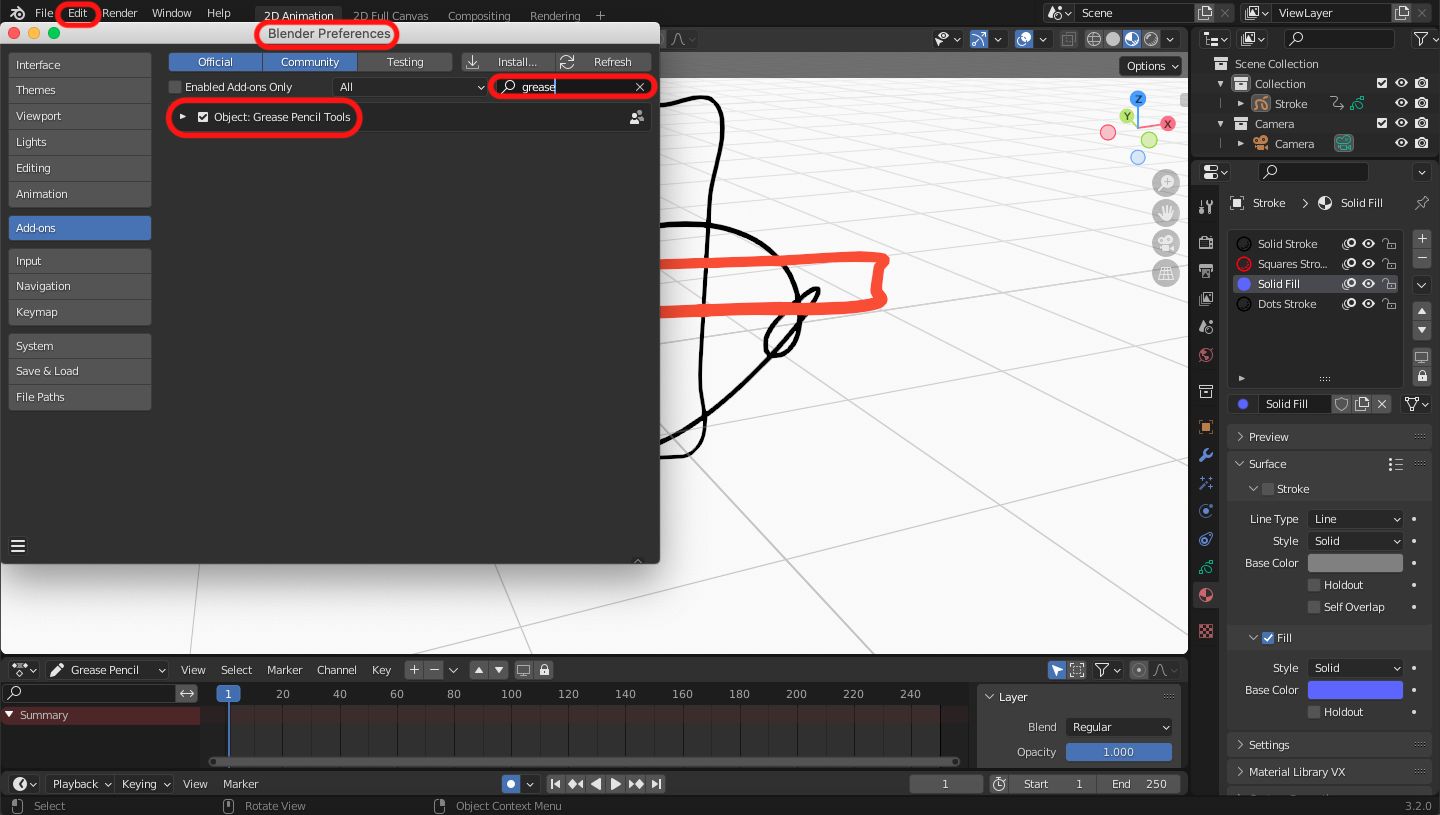Open the Blend mode dropdown set to Regular

[1119, 727]
